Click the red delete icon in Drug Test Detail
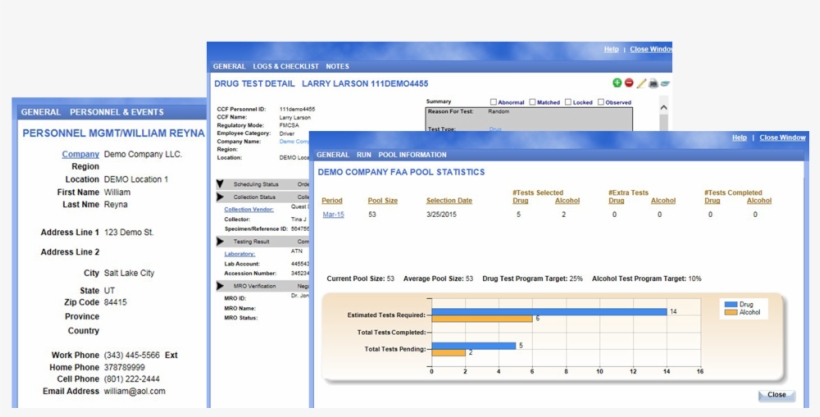The width and height of the screenshot is (820, 417). [x=629, y=83]
